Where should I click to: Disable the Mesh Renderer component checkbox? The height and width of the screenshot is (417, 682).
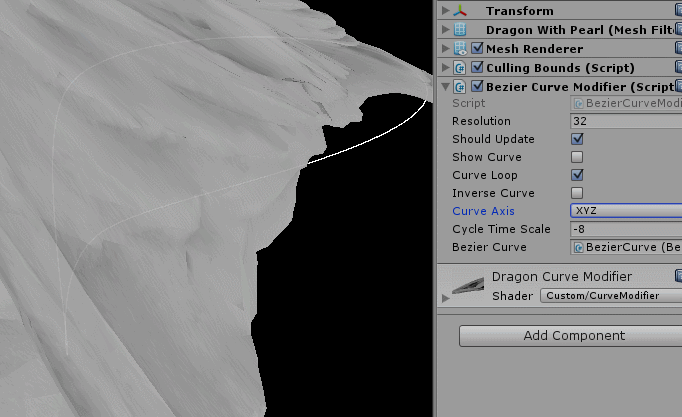477,48
